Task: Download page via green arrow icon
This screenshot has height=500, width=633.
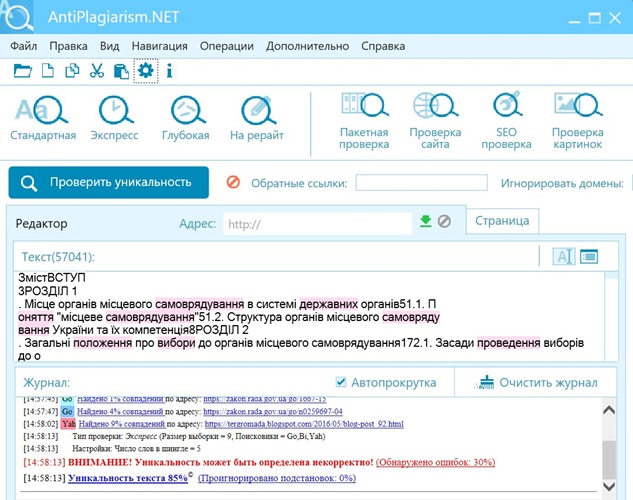Action: click(x=425, y=221)
